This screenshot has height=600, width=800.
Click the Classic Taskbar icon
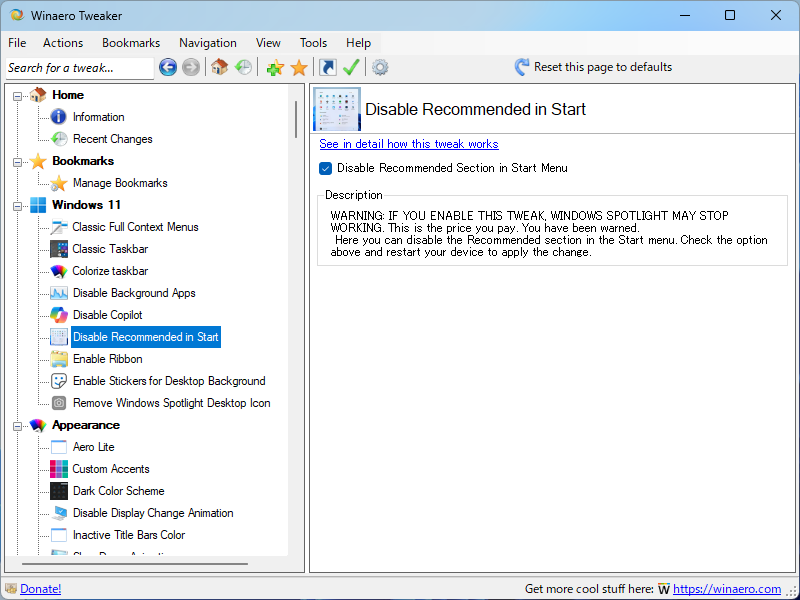coord(59,248)
